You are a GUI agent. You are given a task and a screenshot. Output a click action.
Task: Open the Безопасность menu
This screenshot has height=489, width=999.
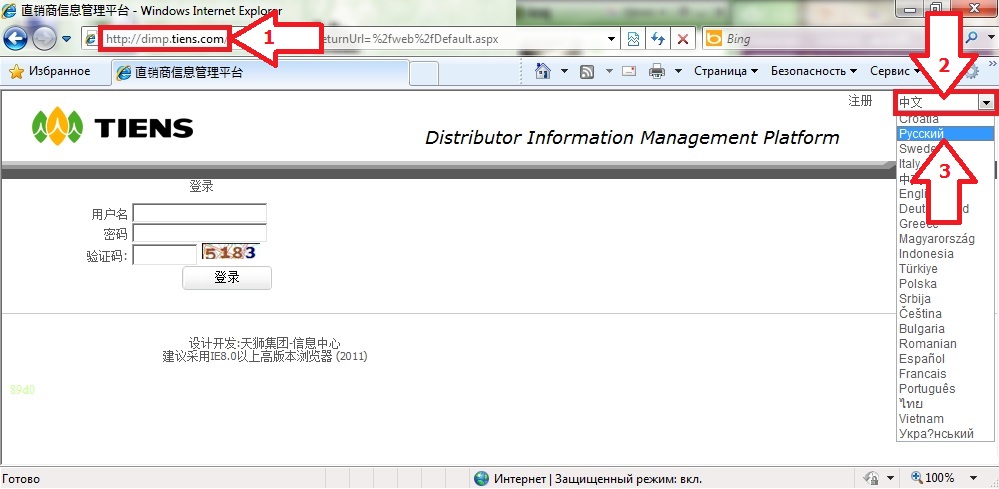(813, 71)
